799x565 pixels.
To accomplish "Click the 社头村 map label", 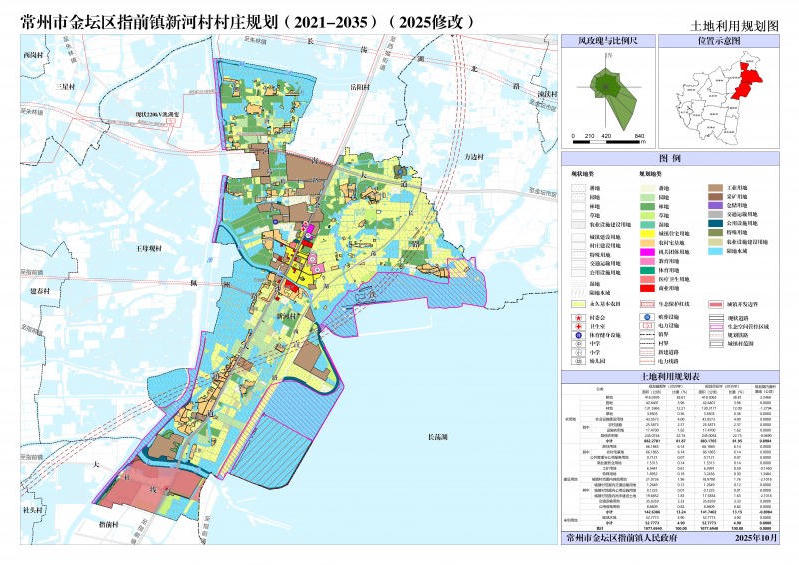I will coord(34,510).
